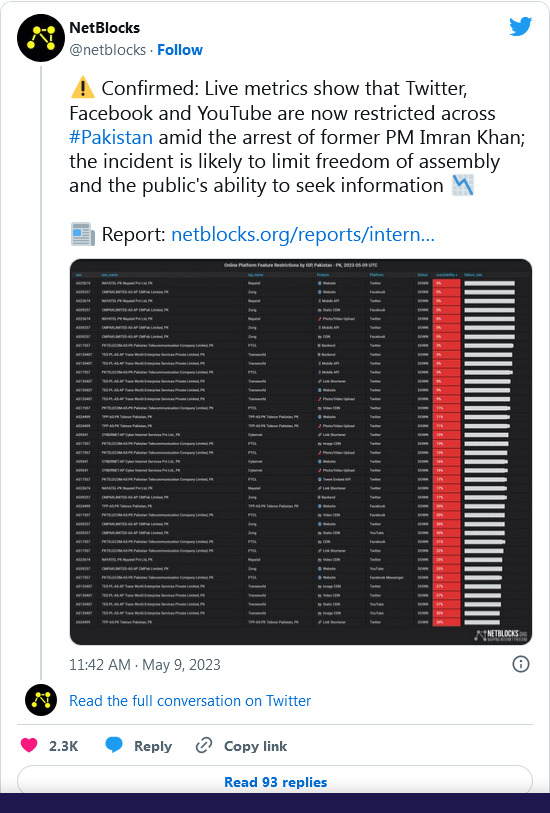
Task: Click the NetBlocks display name
Action: coord(105,27)
